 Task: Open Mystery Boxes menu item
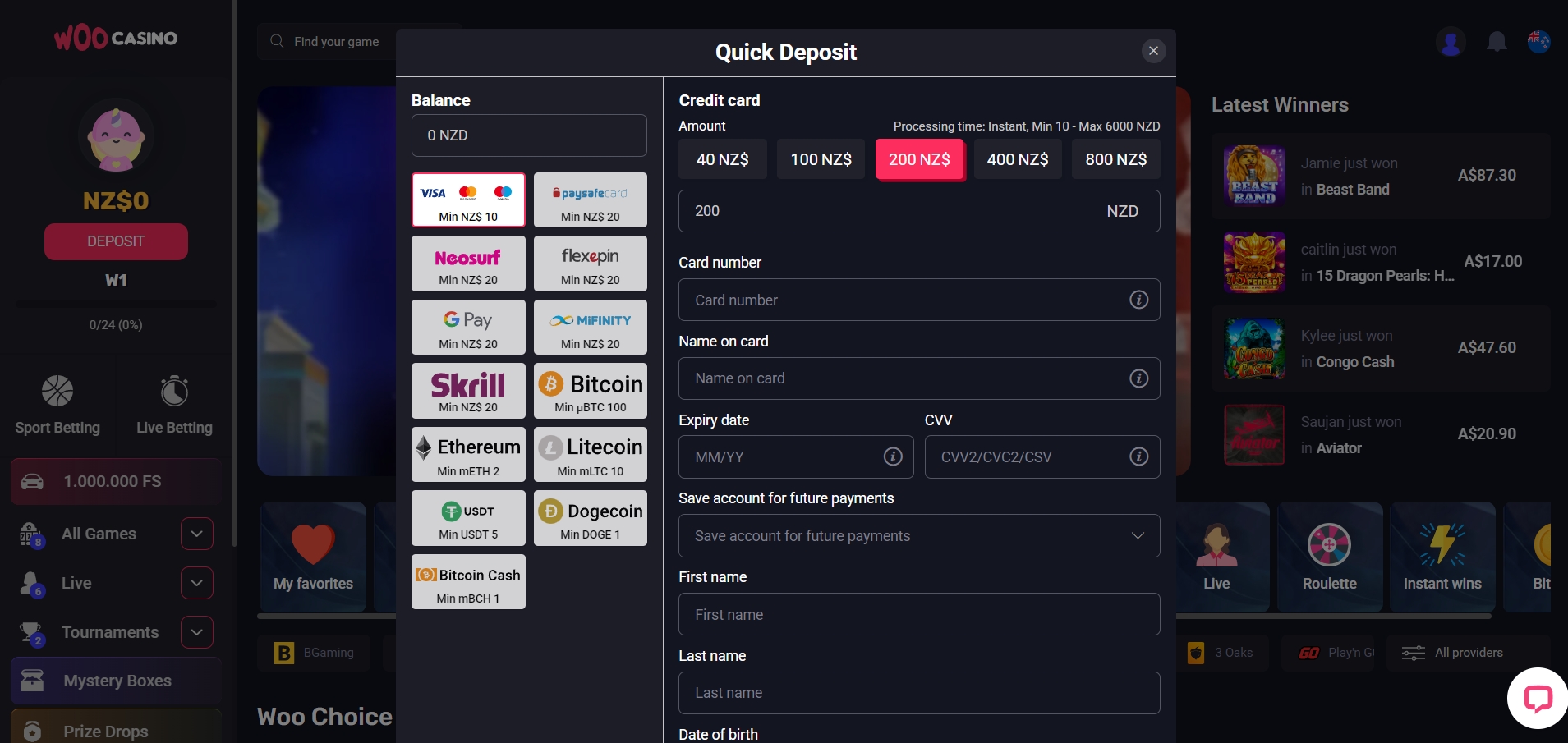[116, 681]
